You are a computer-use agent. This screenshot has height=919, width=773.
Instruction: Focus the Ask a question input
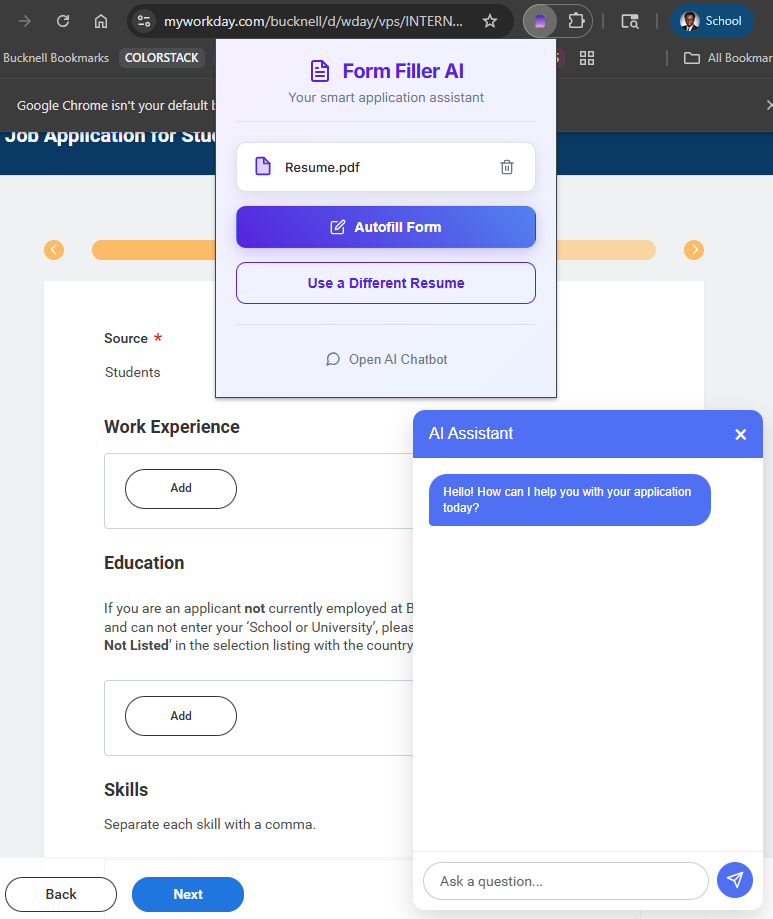(x=565, y=881)
